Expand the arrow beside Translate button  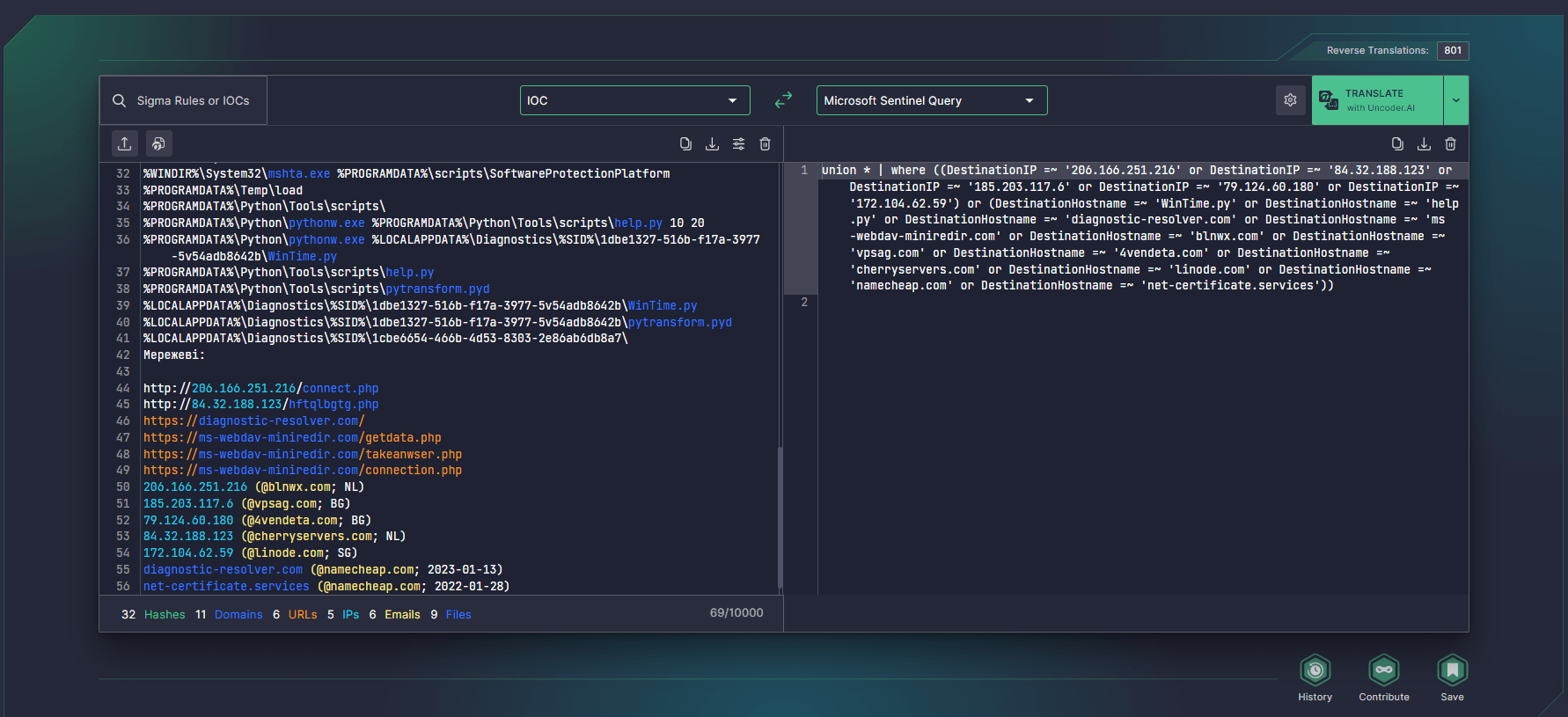[1455, 100]
